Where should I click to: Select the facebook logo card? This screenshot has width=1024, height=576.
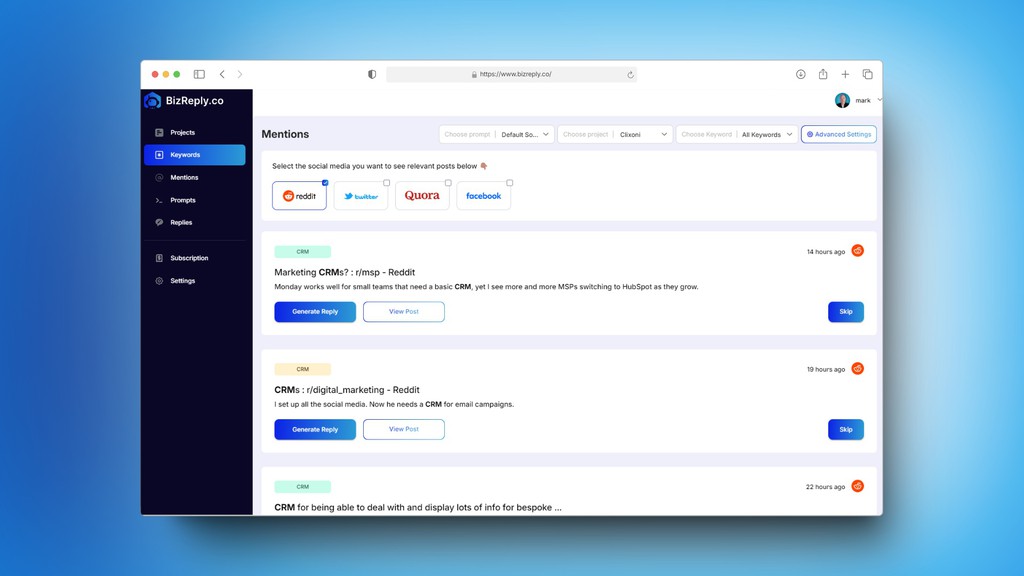483,196
